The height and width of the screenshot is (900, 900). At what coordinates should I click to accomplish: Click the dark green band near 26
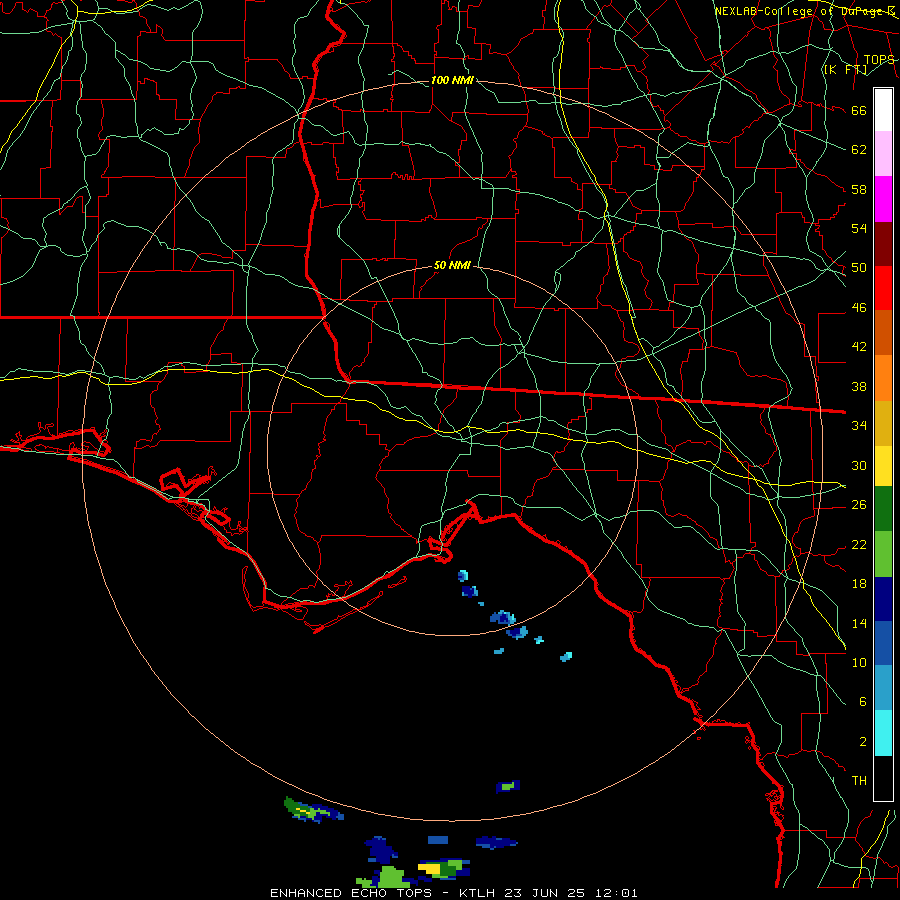tap(883, 509)
